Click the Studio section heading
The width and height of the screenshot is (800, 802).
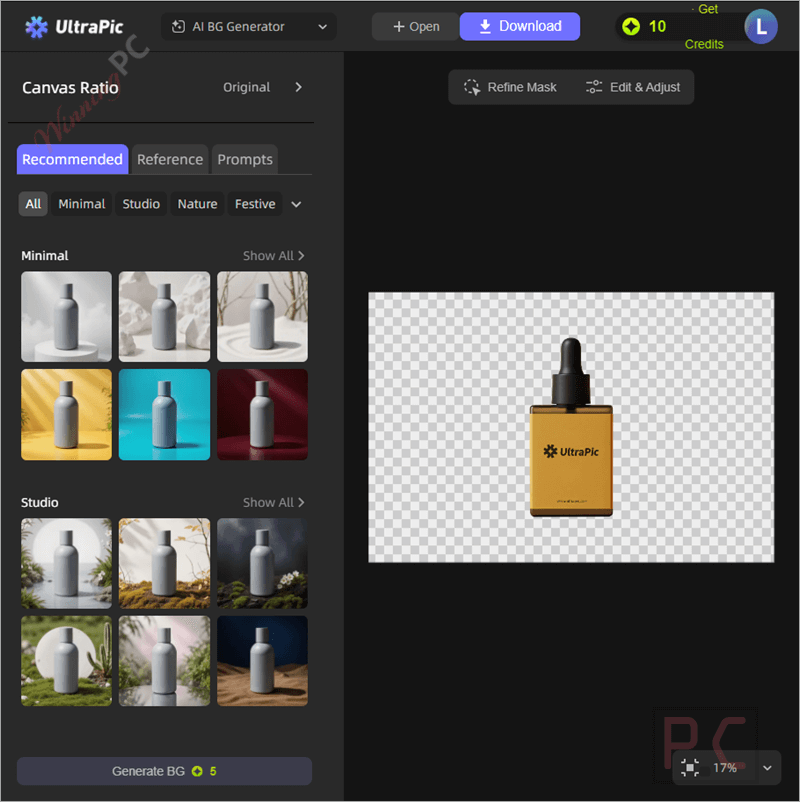pyautogui.click(x=39, y=503)
